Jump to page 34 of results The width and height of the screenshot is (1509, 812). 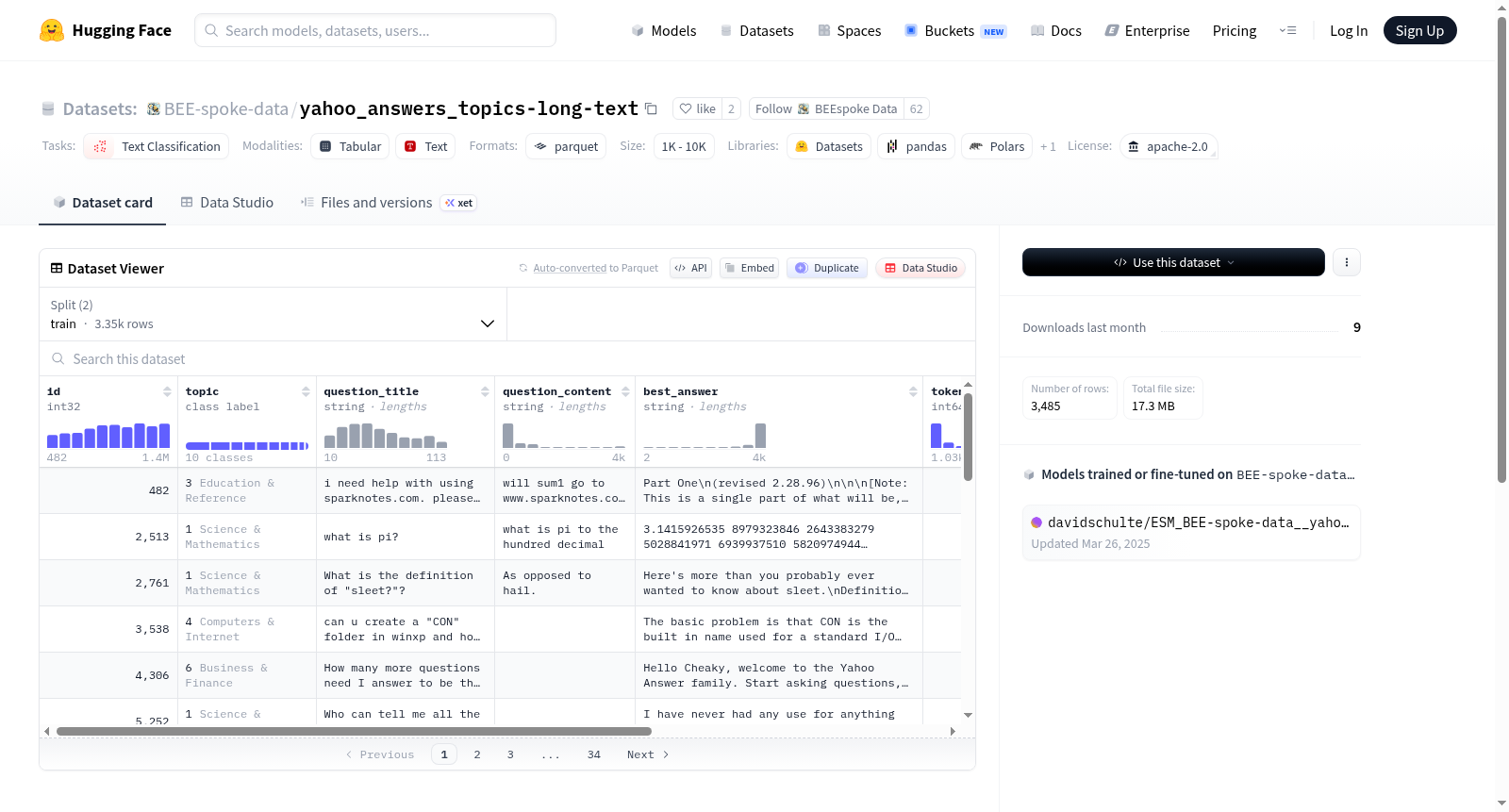click(x=594, y=754)
